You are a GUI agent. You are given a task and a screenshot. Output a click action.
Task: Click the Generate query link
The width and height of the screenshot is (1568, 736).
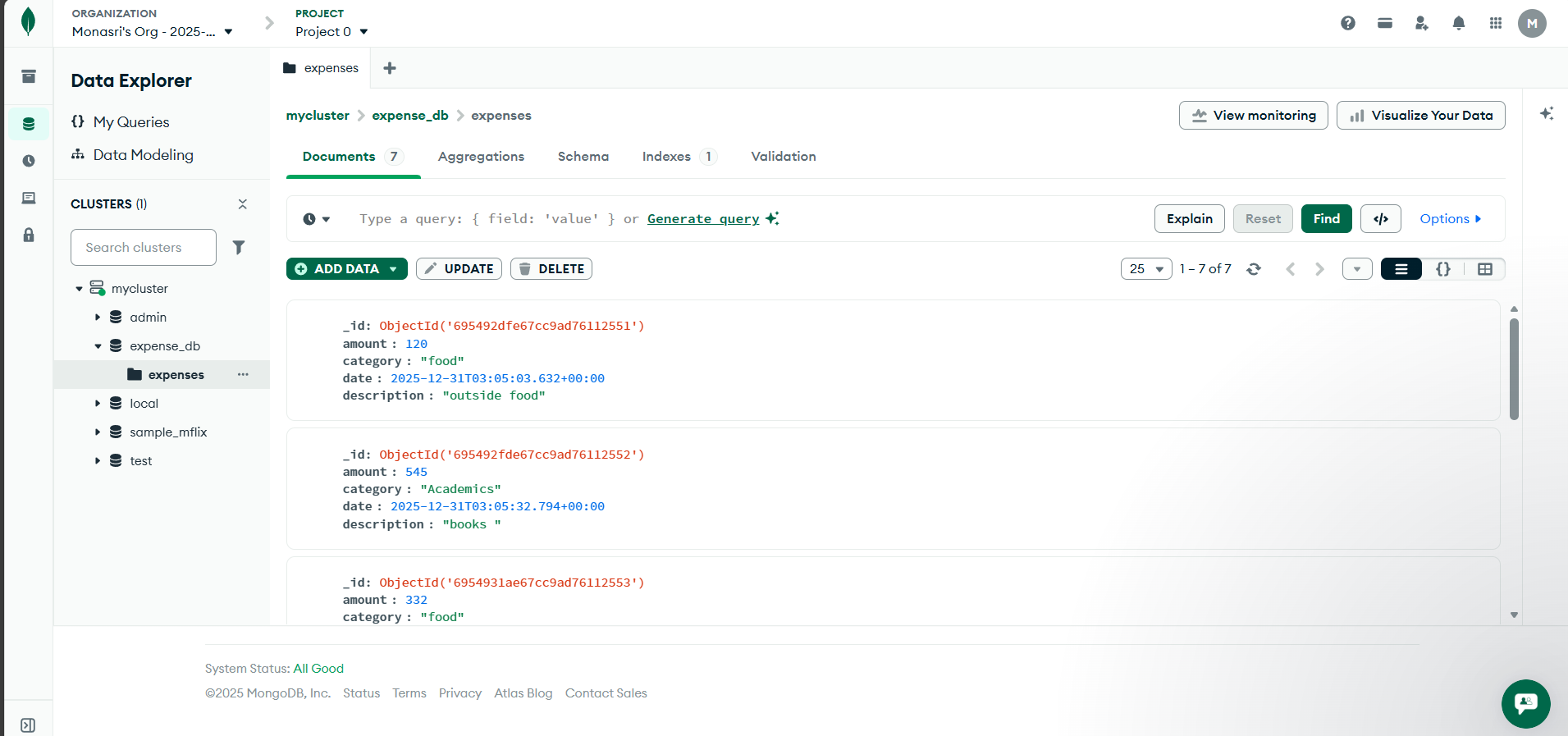coord(703,219)
